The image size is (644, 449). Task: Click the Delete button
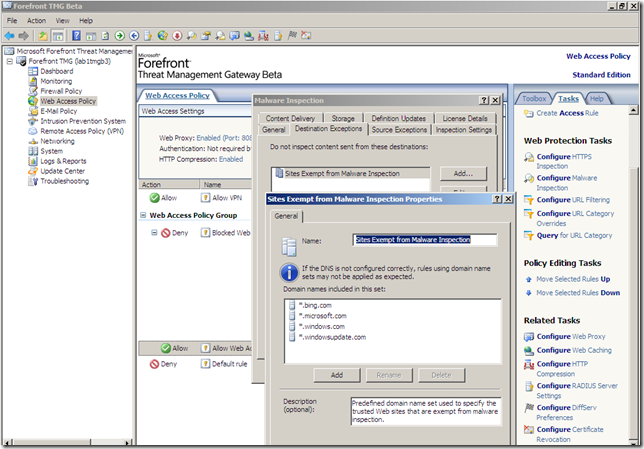[442, 375]
